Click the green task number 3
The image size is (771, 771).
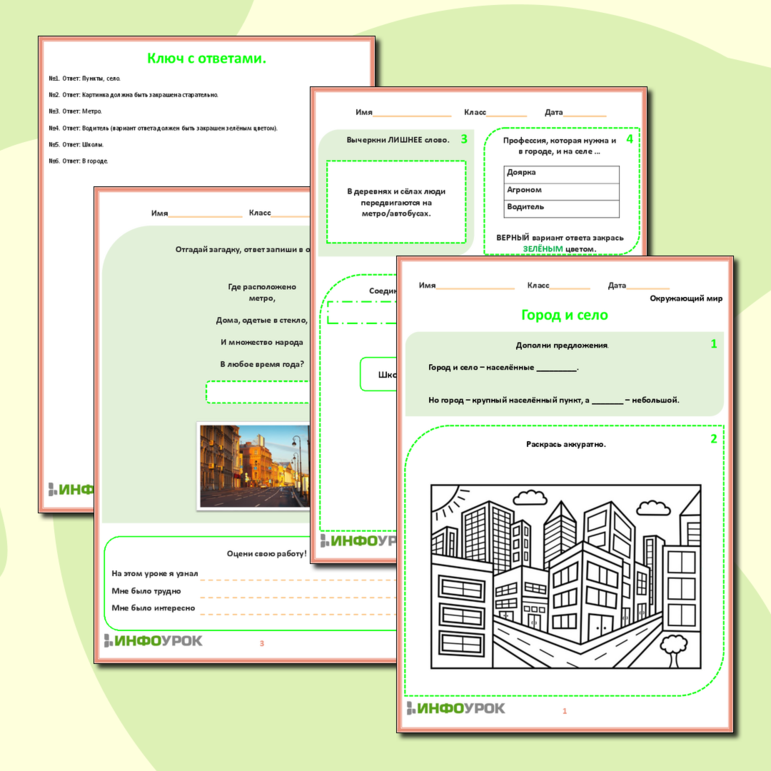pos(463,139)
